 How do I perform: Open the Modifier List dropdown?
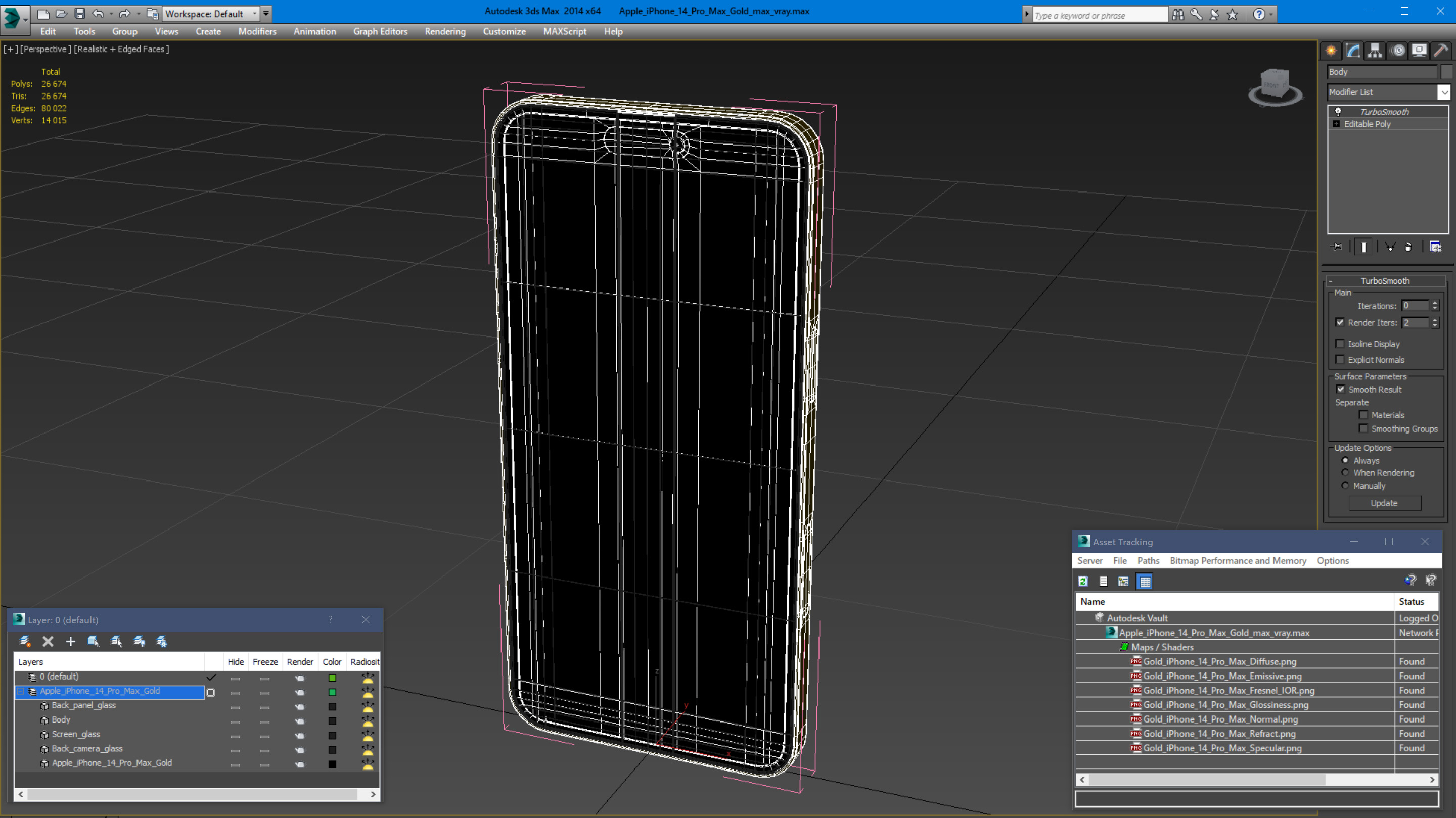(1444, 92)
